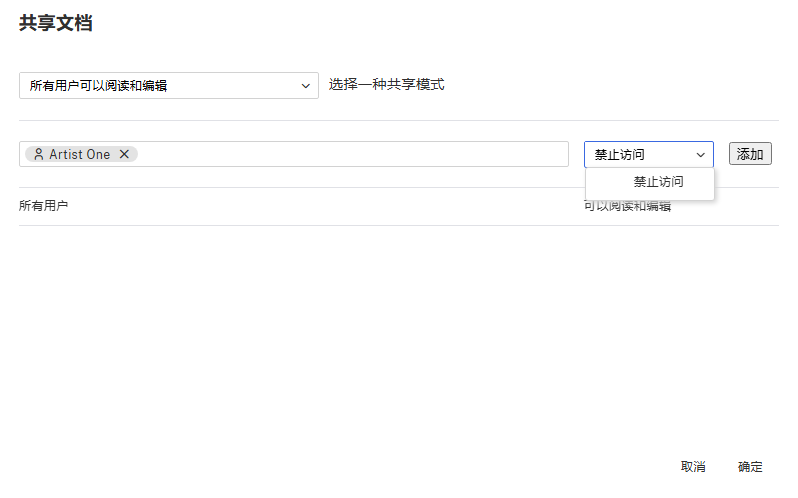The image size is (798, 498).
Task: Click the 共享文档 dialog title
Action: point(56,23)
